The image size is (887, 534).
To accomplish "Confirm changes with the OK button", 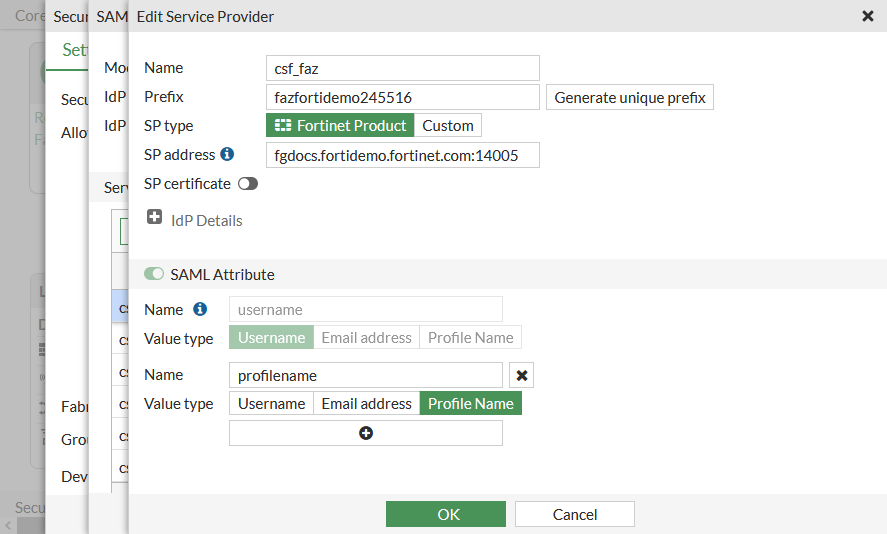I will pos(449,514).
